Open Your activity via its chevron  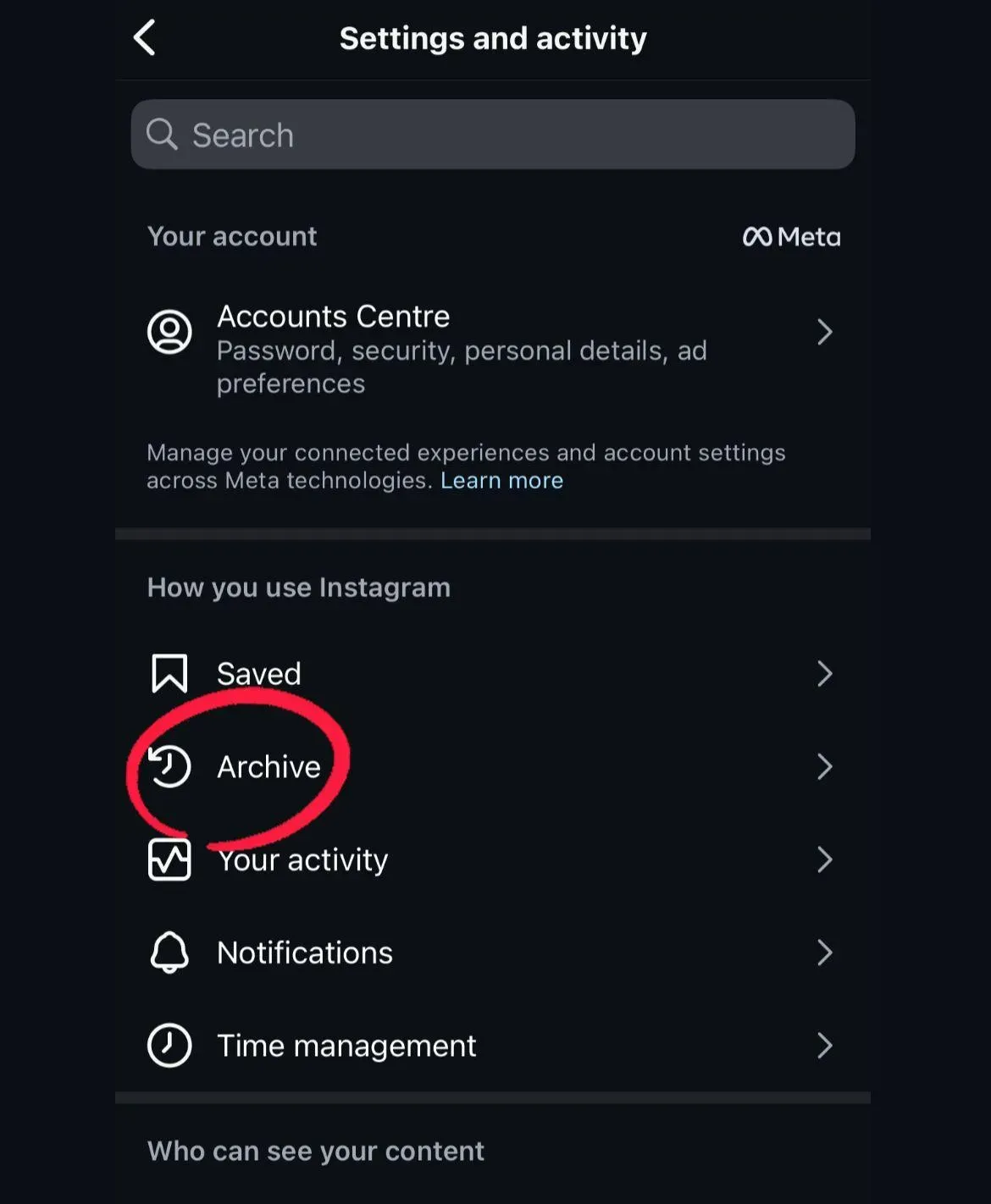[824, 860]
